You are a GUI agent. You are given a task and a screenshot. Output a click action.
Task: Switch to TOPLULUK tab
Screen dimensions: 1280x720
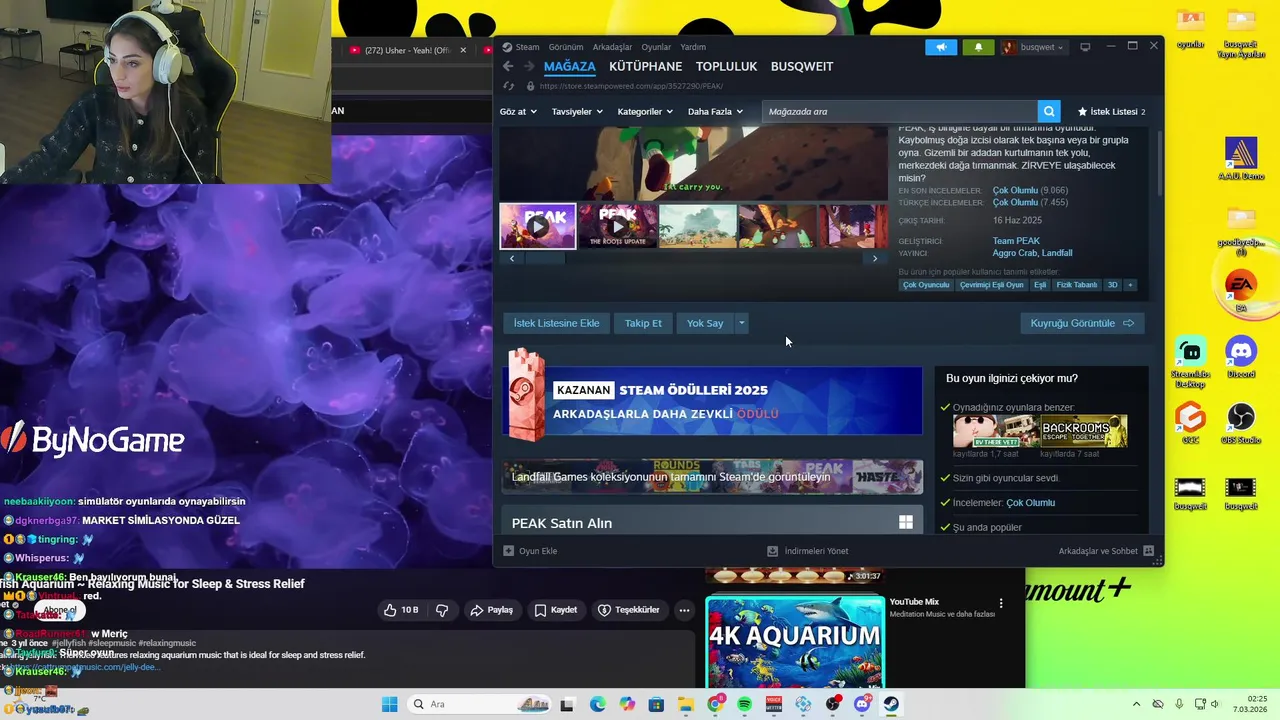point(726,66)
